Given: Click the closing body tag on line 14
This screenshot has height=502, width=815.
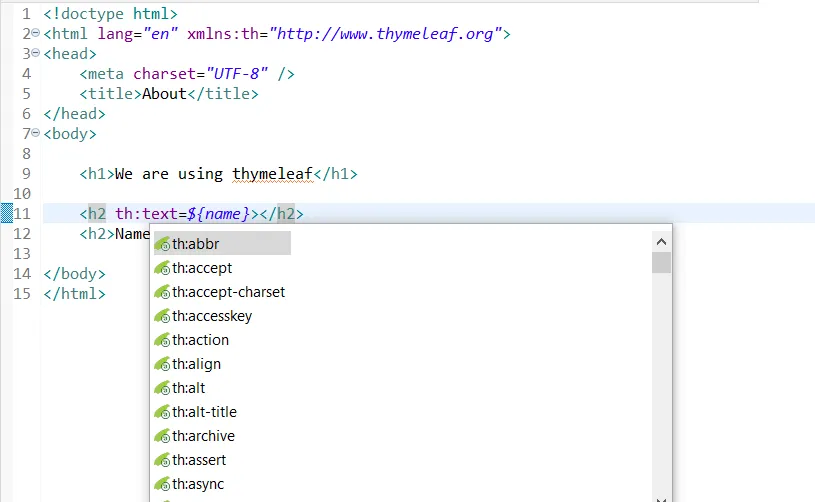Looking at the screenshot, I should [74, 274].
